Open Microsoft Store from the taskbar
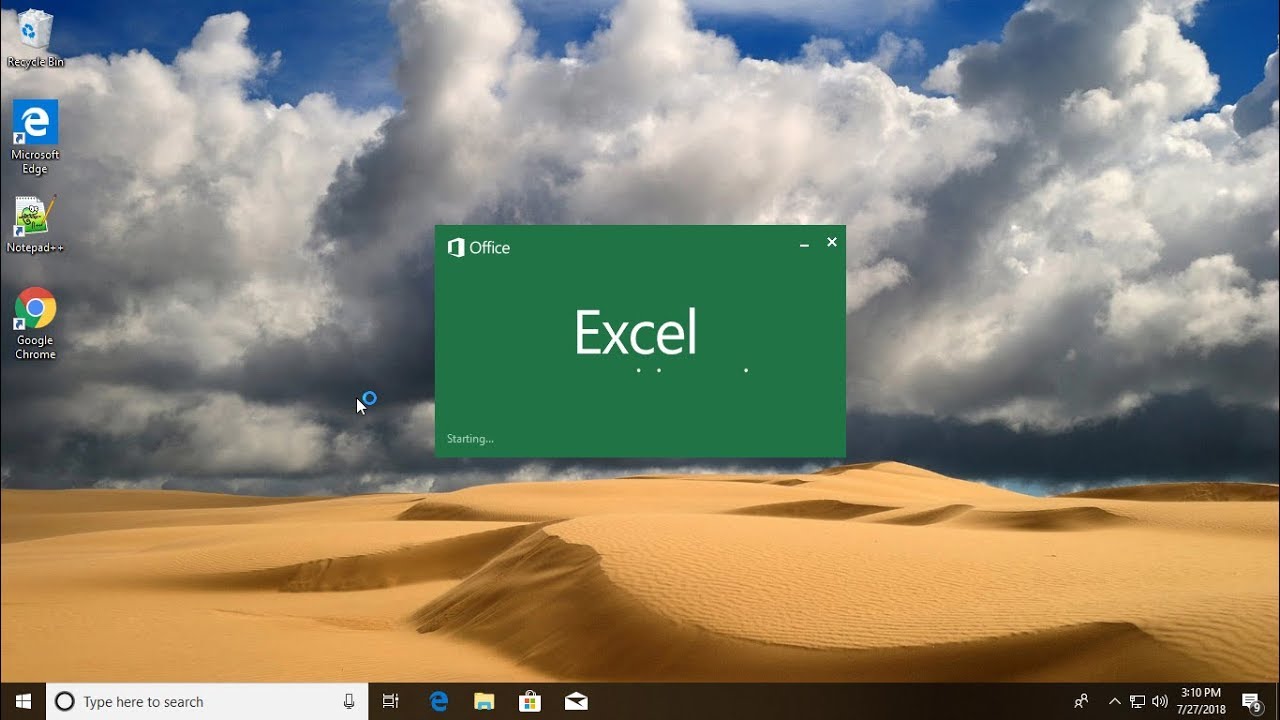The width and height of the screenshot is (1280, 720). (530, 702)
